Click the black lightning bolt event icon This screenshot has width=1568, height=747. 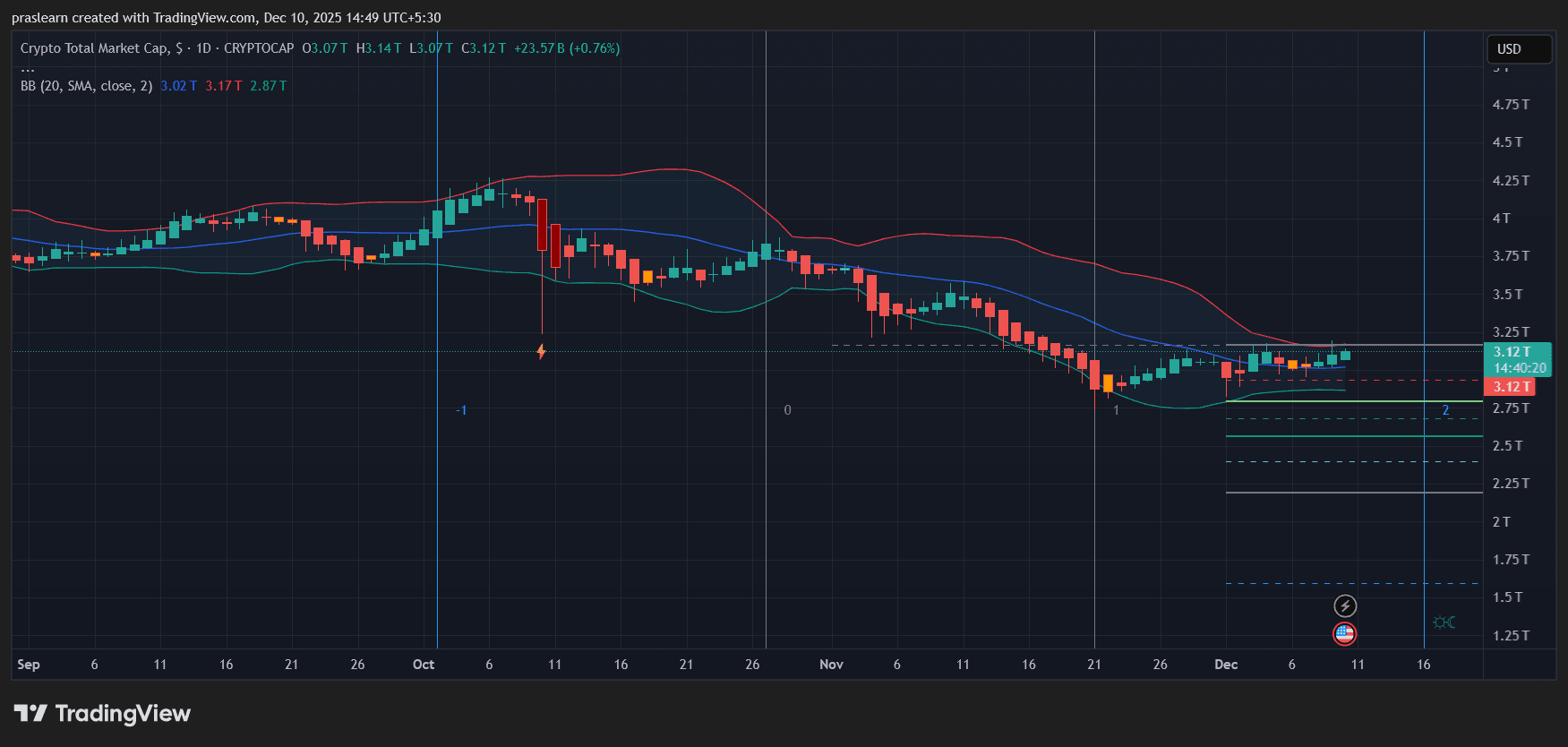1344,606
